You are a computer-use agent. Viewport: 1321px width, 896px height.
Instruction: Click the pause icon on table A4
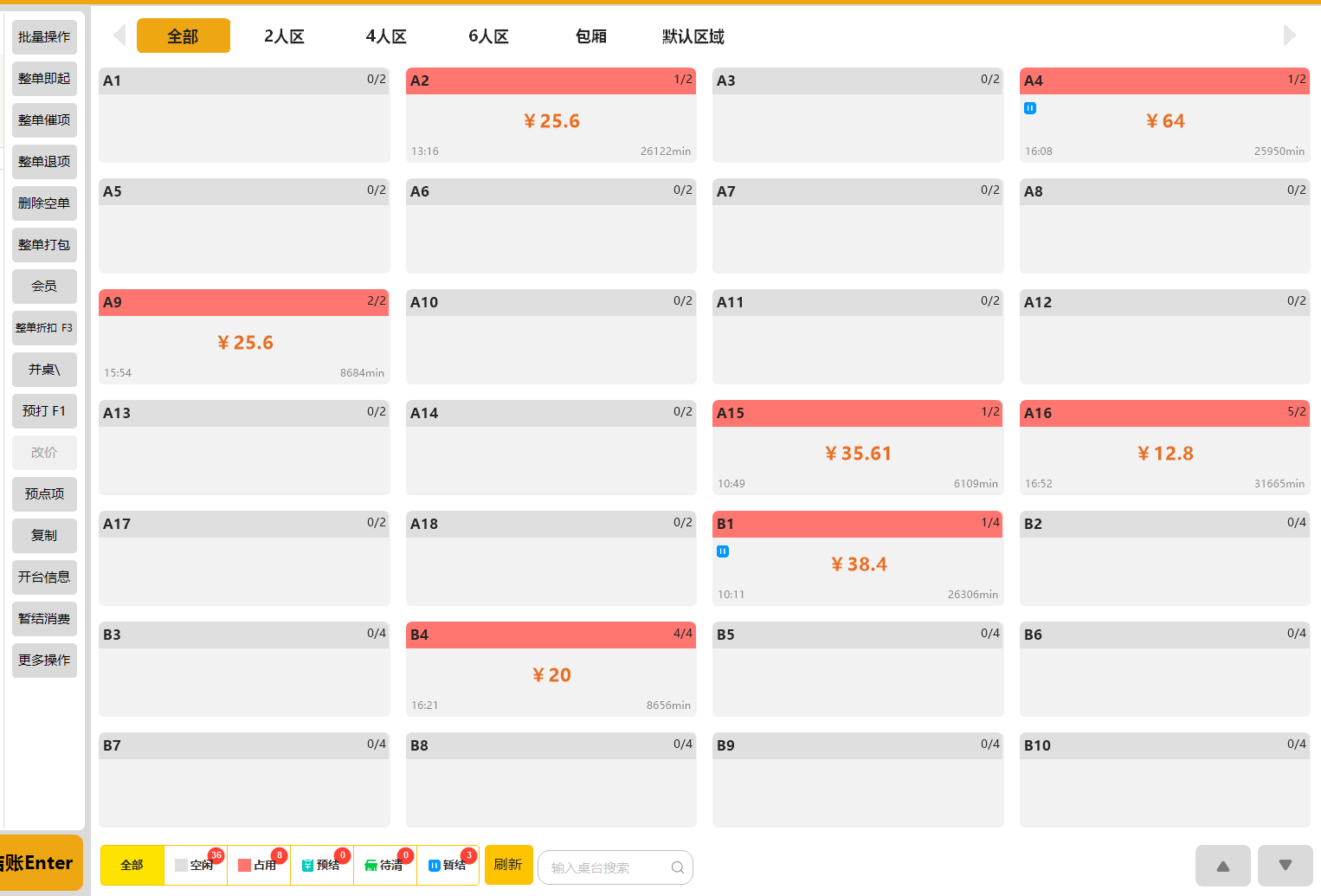pyautogui.click(x=1030, y=108)
